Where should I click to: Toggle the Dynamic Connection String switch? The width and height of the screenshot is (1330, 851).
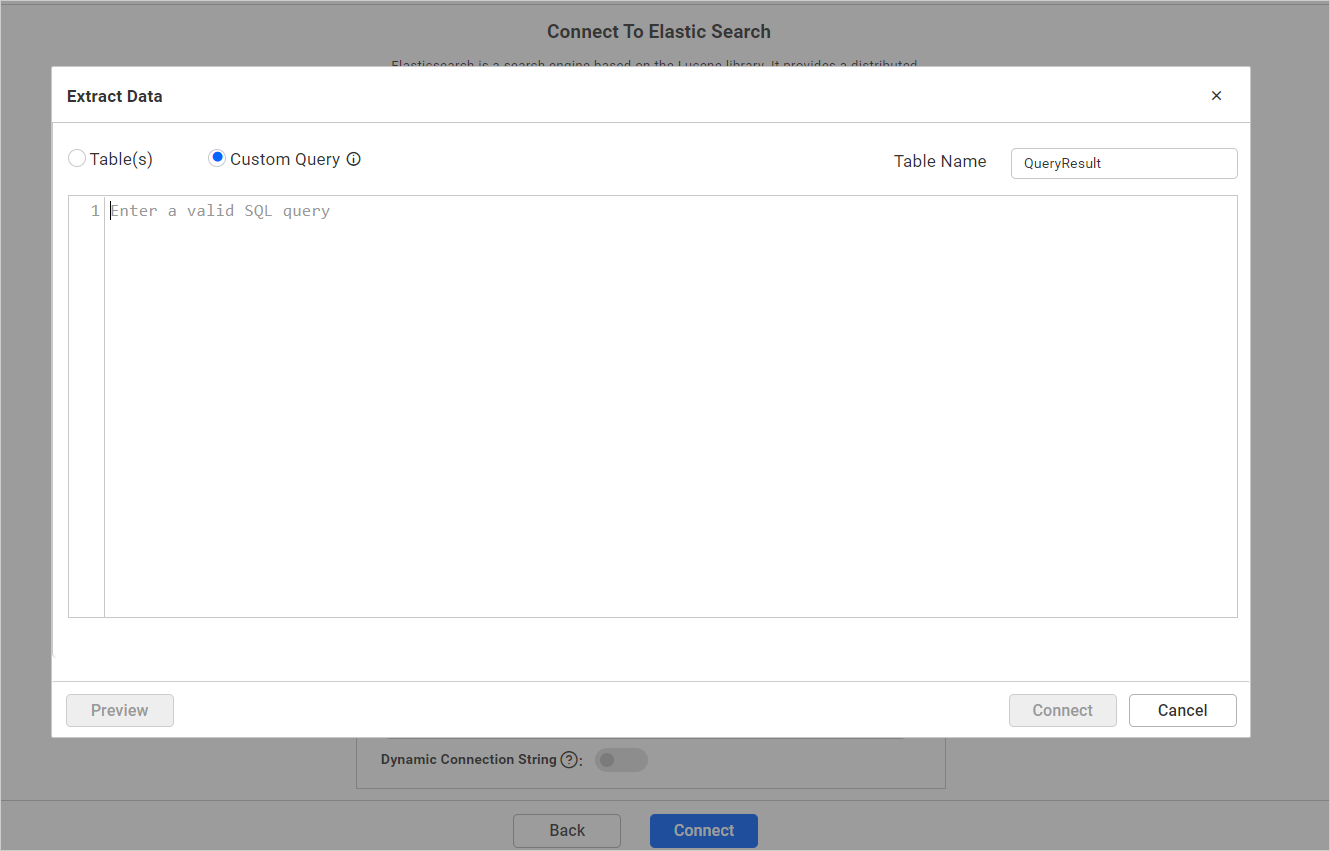621,760
